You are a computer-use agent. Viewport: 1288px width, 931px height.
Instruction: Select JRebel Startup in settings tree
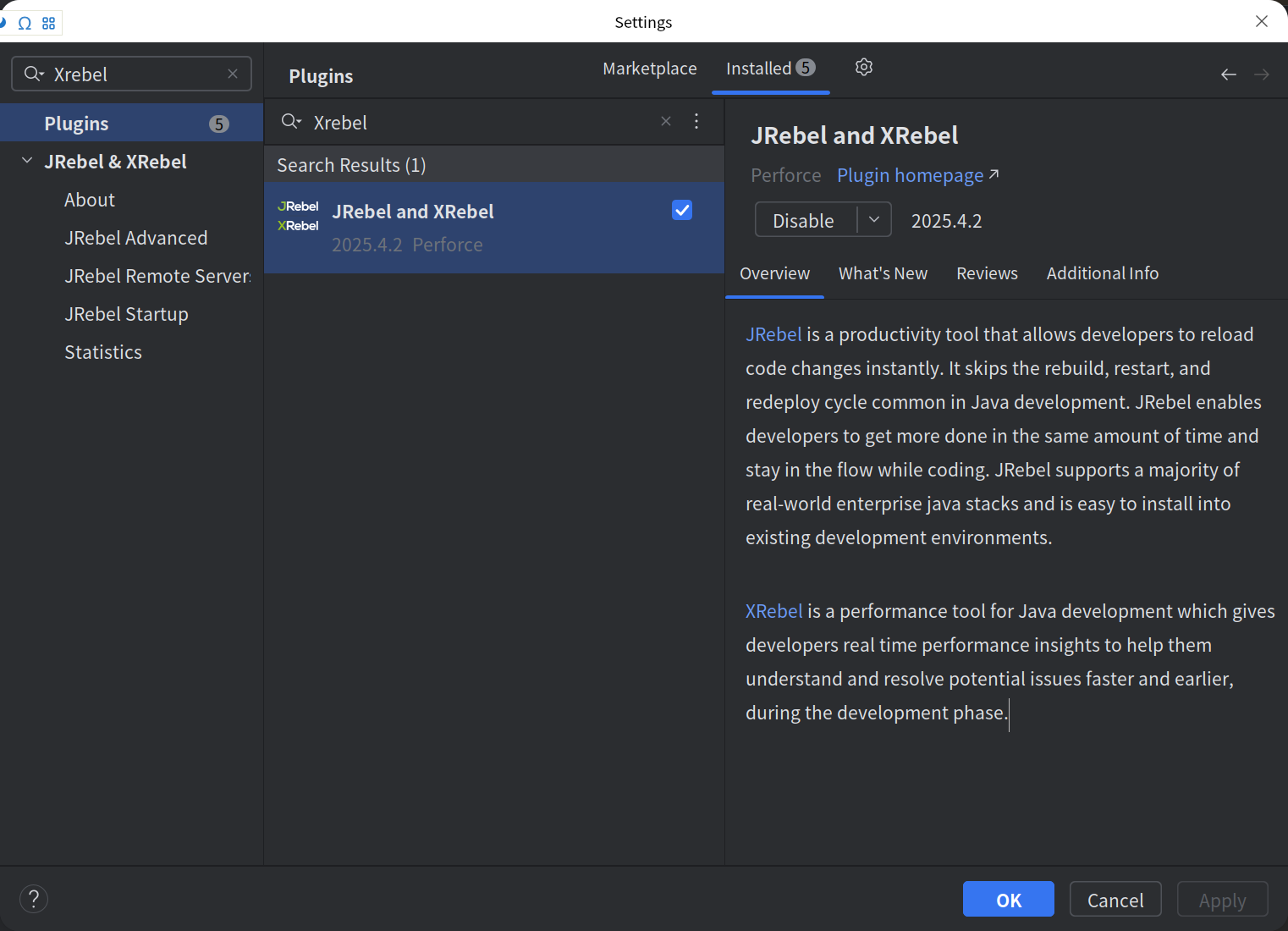tap(126, 314)
